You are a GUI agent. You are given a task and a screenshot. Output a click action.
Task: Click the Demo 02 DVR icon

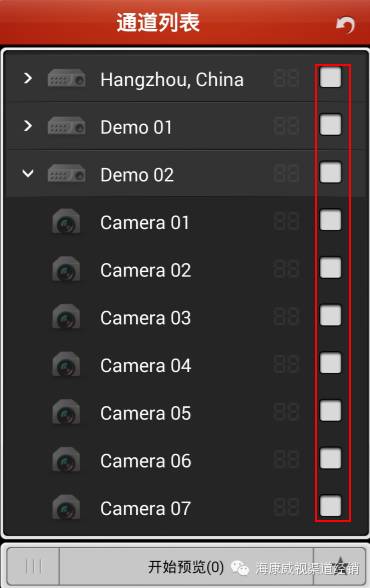tap(66, 173)
